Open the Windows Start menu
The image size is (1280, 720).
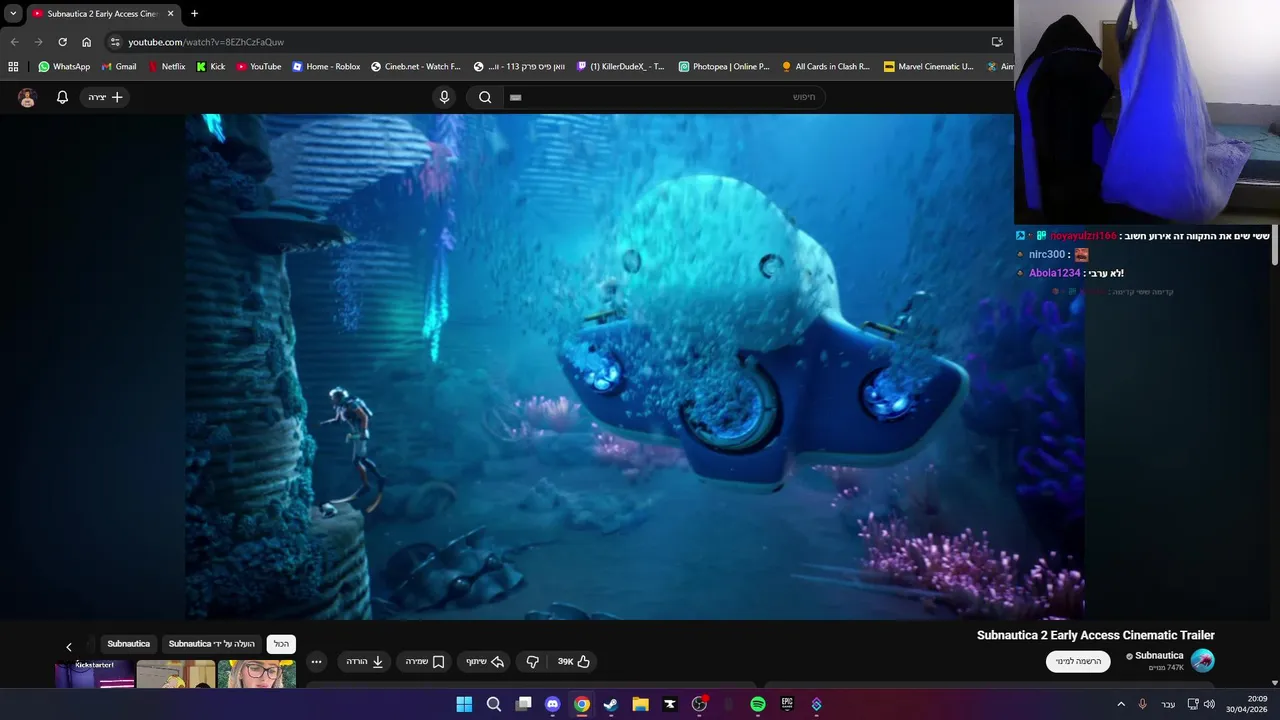tap(464, 704)
